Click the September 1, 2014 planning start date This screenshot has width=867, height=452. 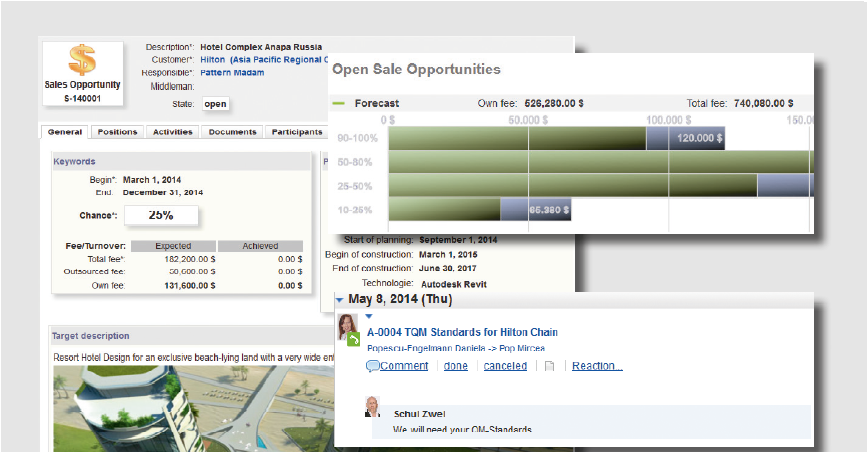point(458,240)
